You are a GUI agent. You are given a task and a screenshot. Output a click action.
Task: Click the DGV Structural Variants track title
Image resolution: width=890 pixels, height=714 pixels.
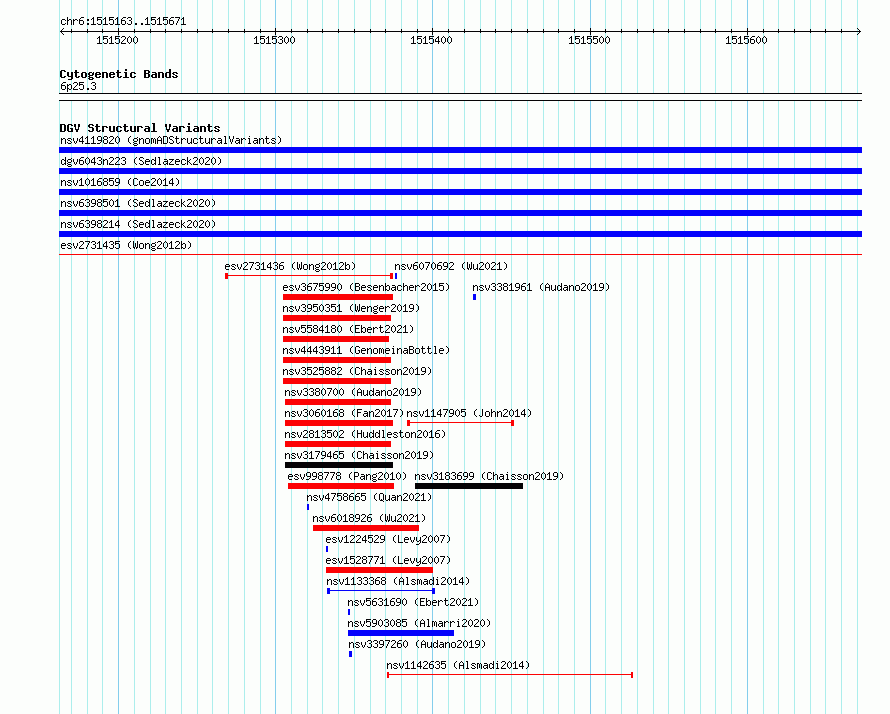[140, 128]
